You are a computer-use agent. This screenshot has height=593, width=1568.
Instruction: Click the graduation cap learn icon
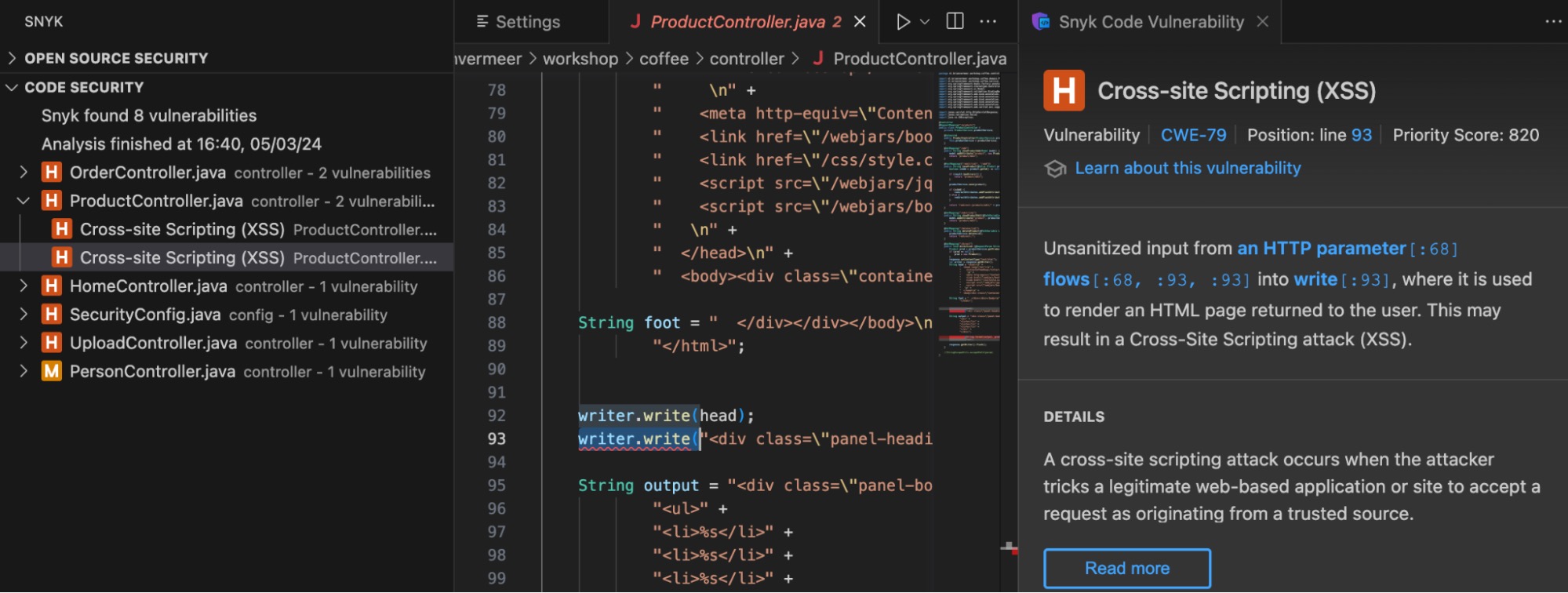click(x=1055, y=169)
